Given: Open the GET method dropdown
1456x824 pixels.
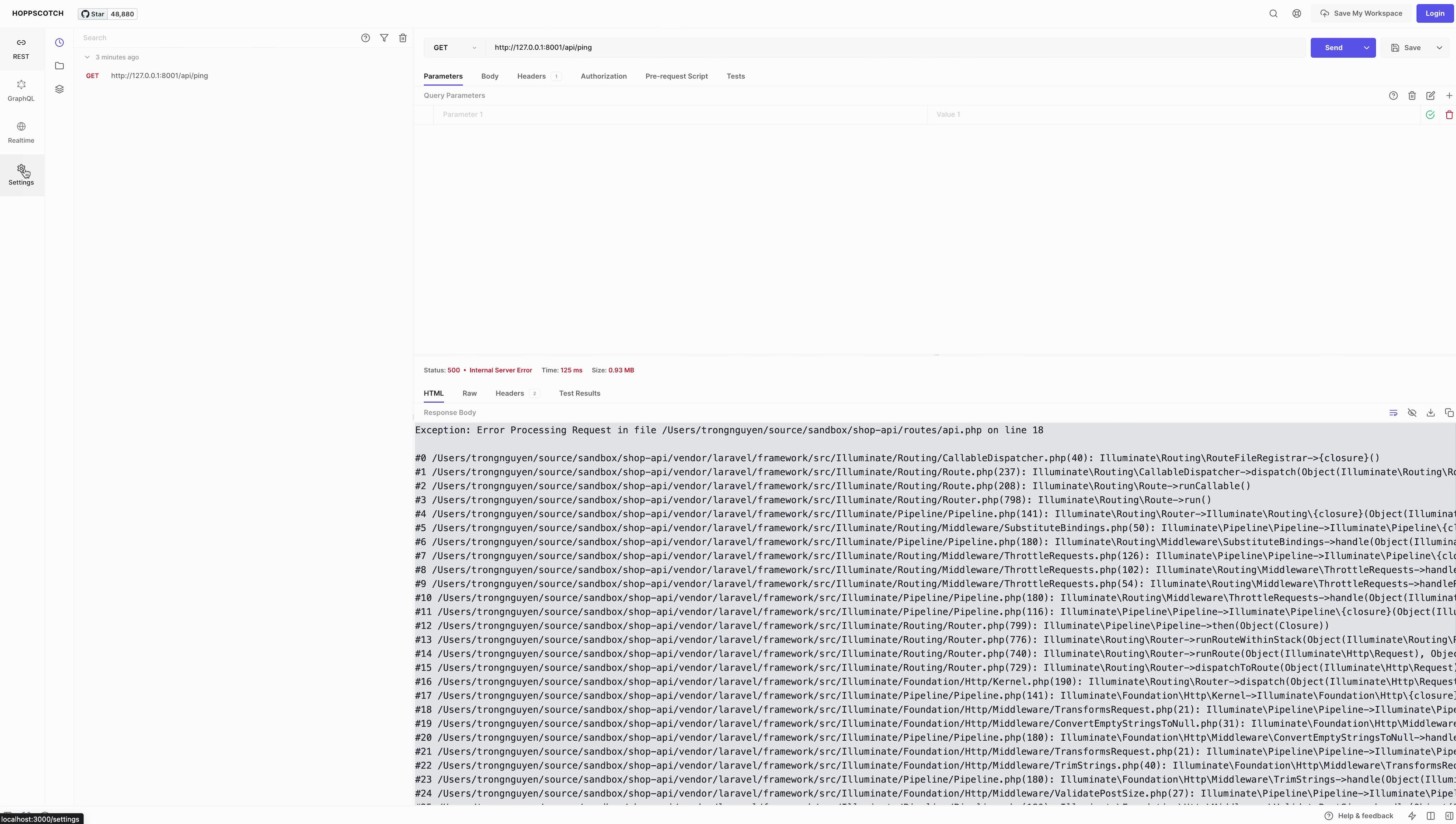Looking at the screenshot, I should click(455, 48).
